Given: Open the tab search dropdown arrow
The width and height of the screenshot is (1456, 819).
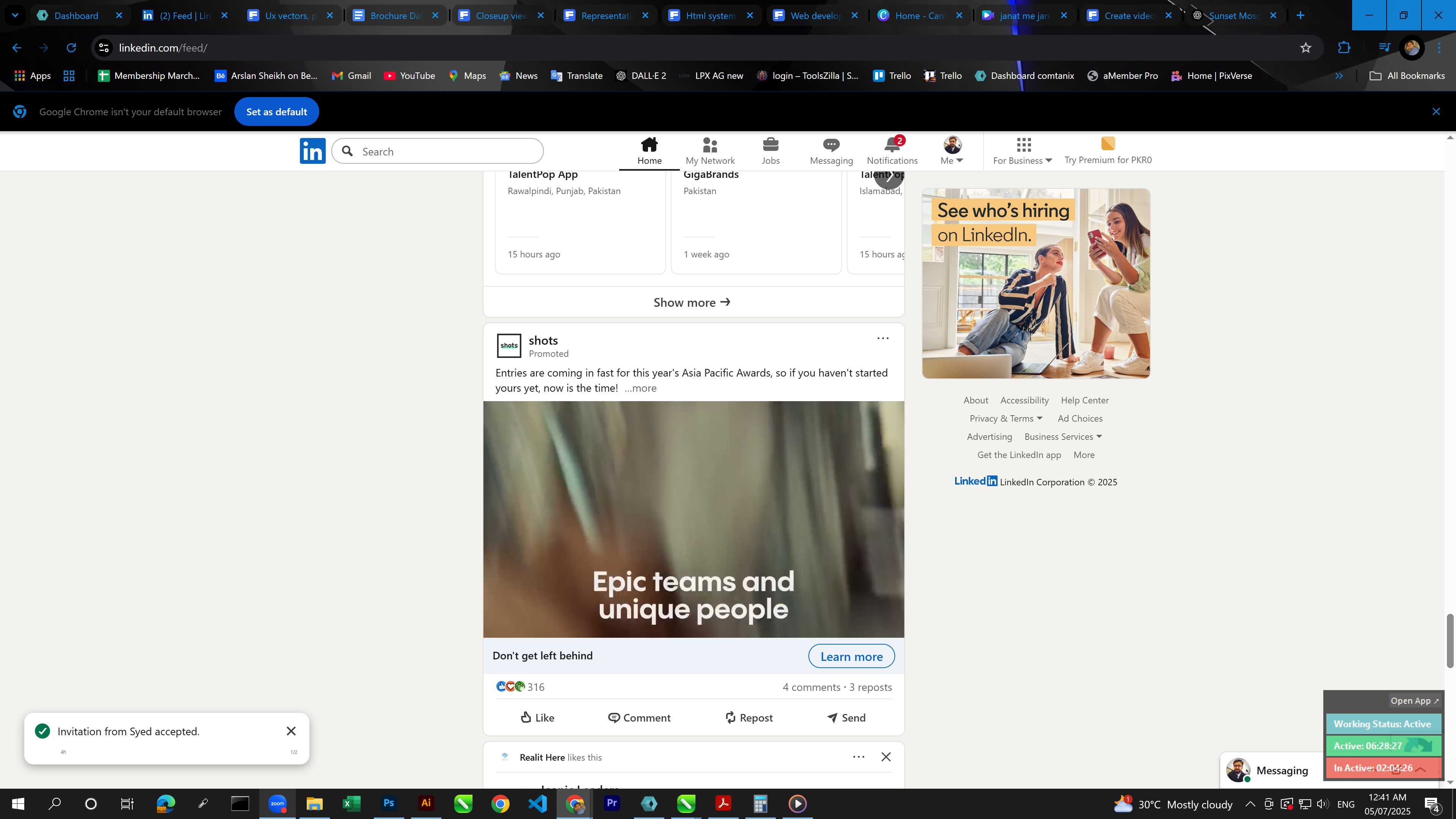Looking at the screenshot, I should point(15,15).
